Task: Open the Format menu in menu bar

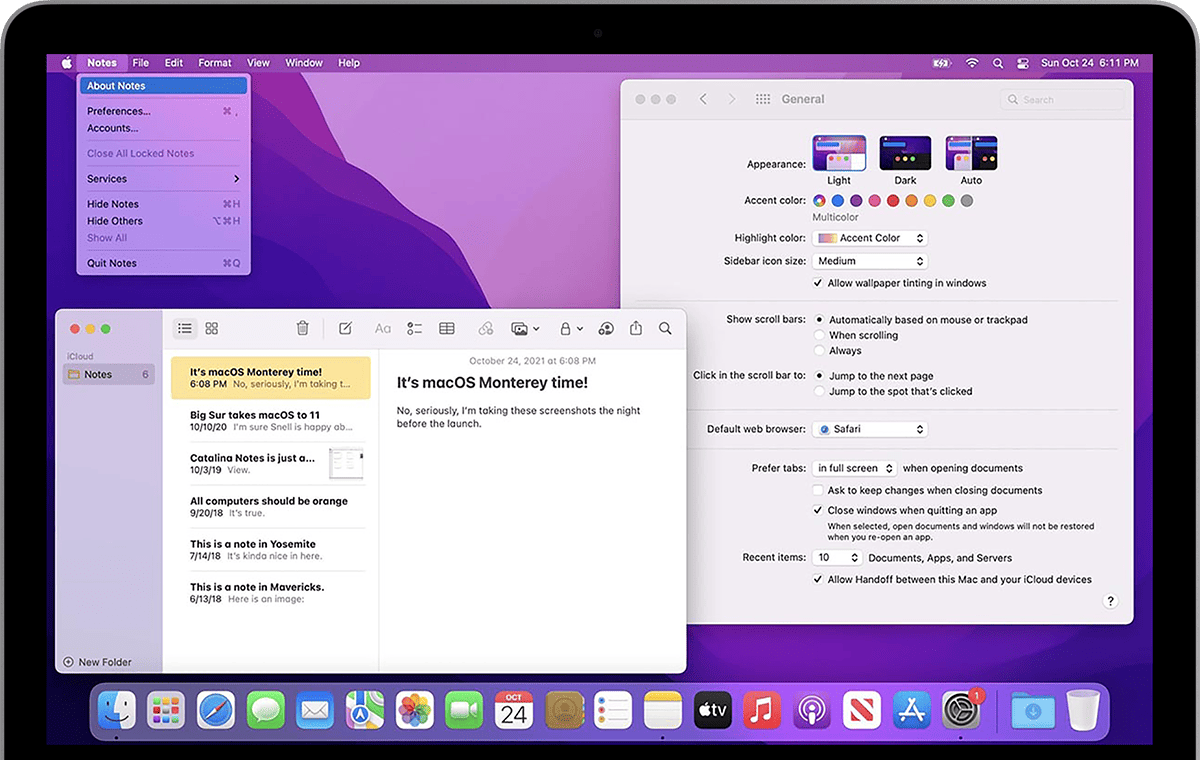Action: (x=215, y=63)
